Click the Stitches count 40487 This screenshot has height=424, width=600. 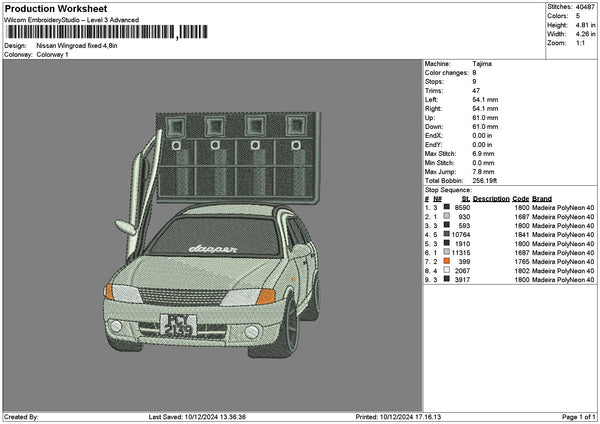pos(585,7)
